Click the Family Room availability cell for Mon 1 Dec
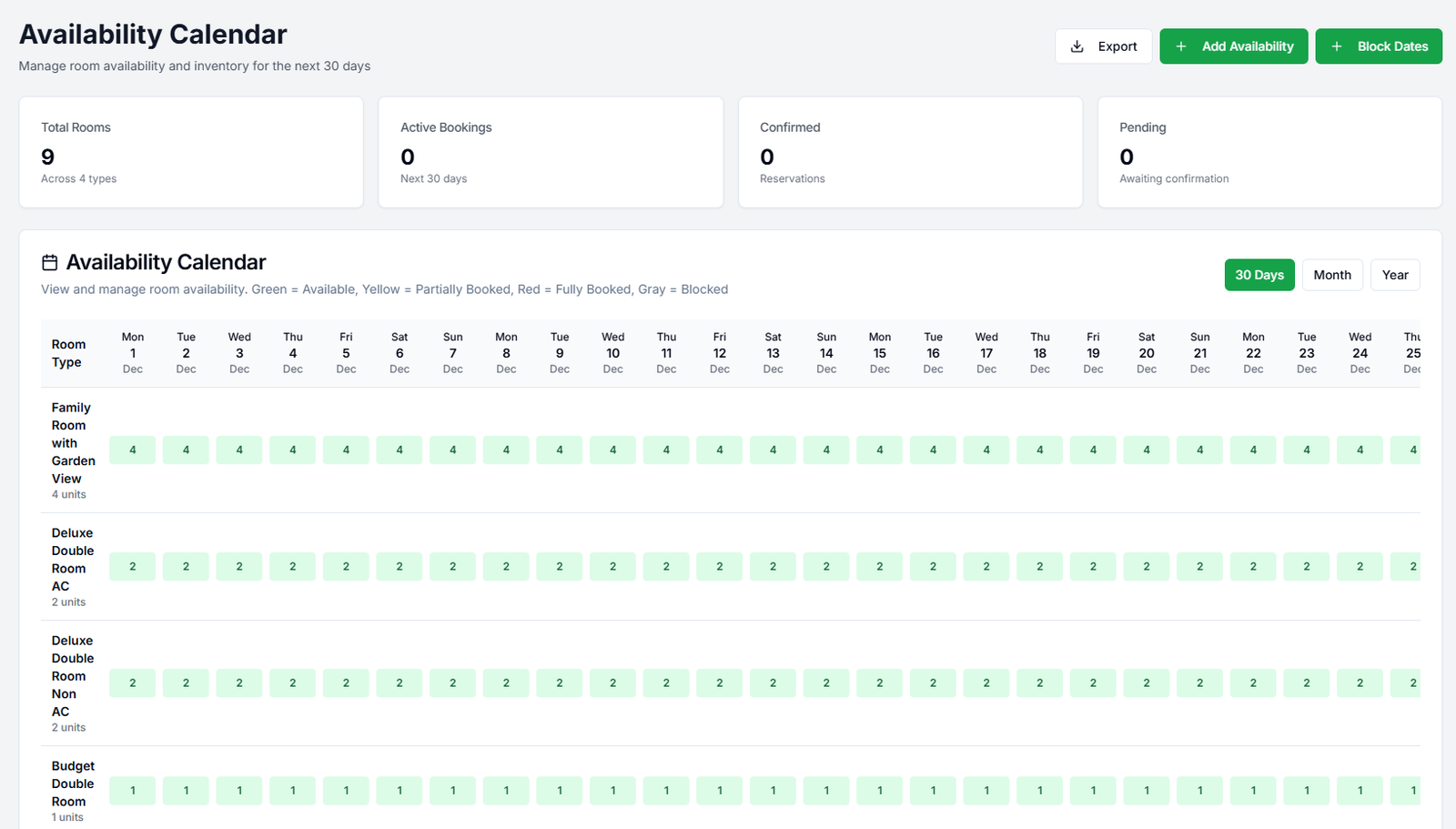Screen dimensions: 1456x829 click(x=132, y=450)
